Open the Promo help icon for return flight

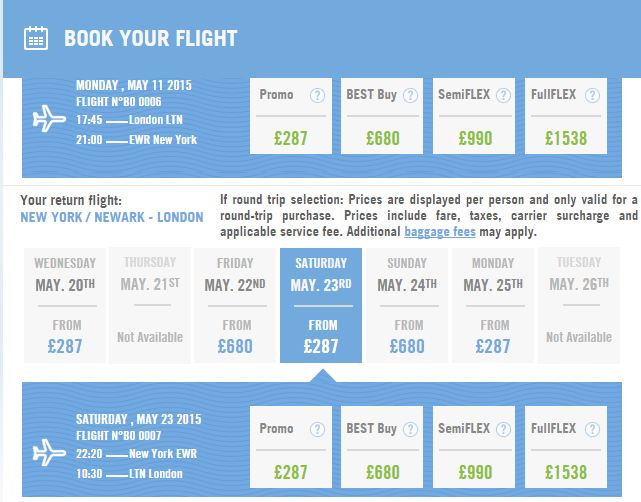(317, 429)
